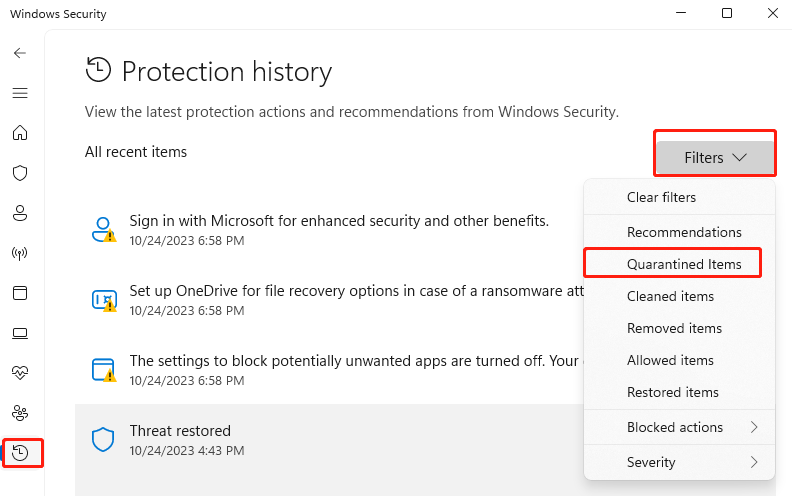Select Protection history clock icon in sidebar

(x=21, y=452)
